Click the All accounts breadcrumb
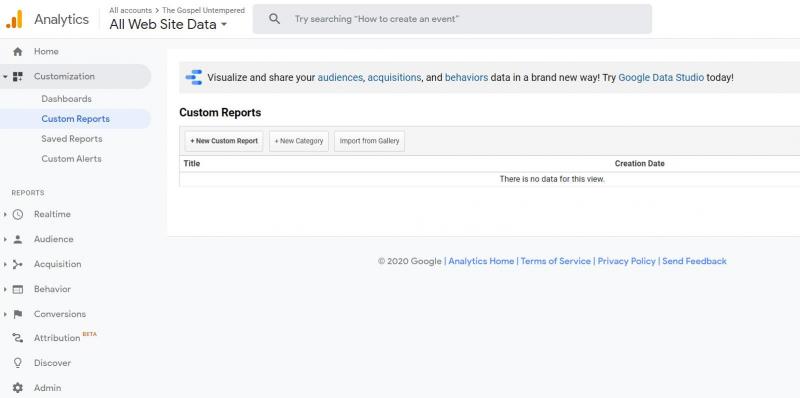The height and width of the screenshot is (398, 800). (131, 10)
